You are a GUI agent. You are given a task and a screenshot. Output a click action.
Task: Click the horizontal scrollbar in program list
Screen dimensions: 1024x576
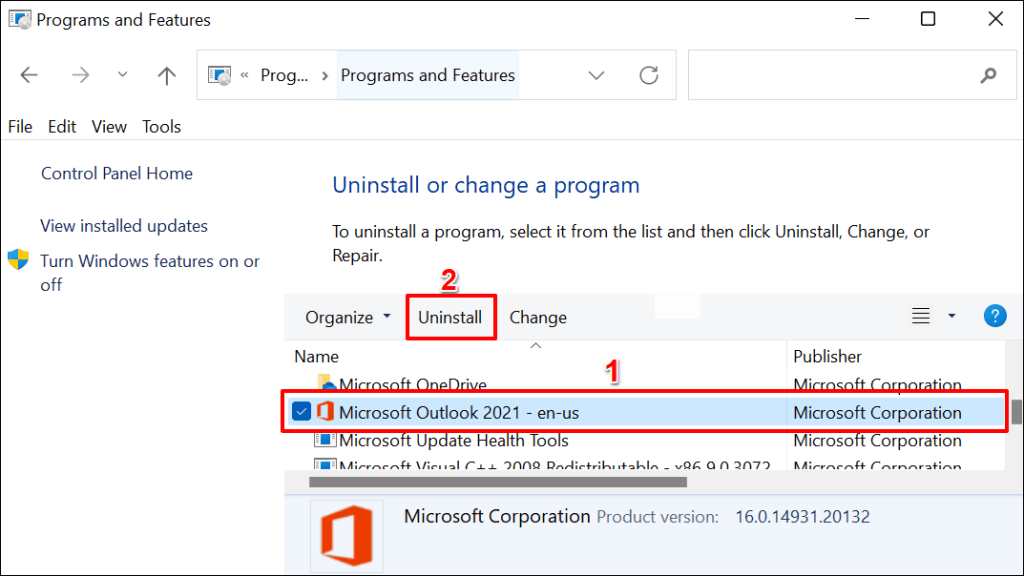click(x=498, y=482)
